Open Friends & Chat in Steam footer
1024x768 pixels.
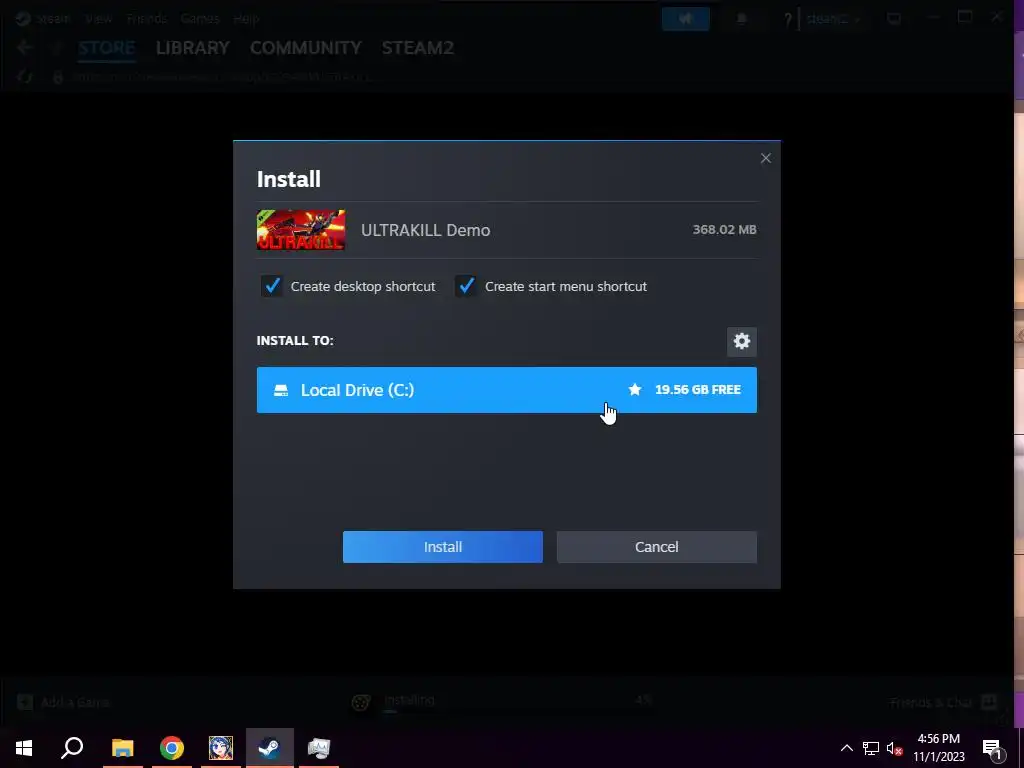pos(943,702)
